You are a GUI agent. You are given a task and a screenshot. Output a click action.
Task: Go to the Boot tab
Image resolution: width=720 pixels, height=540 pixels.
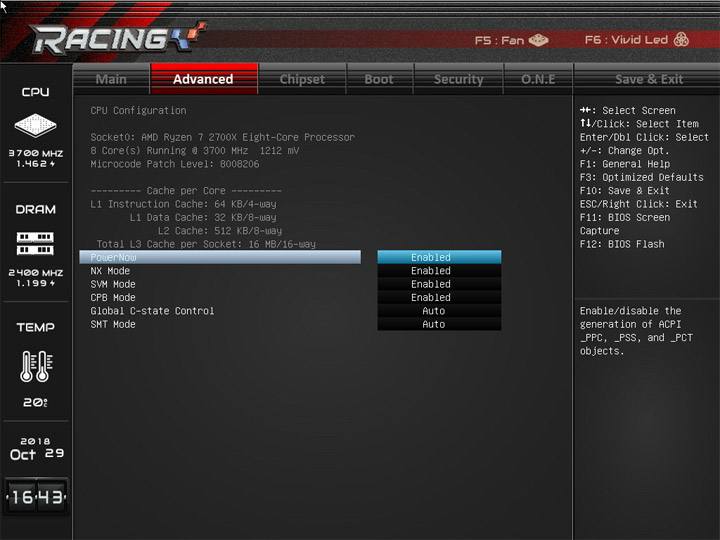tap(379, 79)
